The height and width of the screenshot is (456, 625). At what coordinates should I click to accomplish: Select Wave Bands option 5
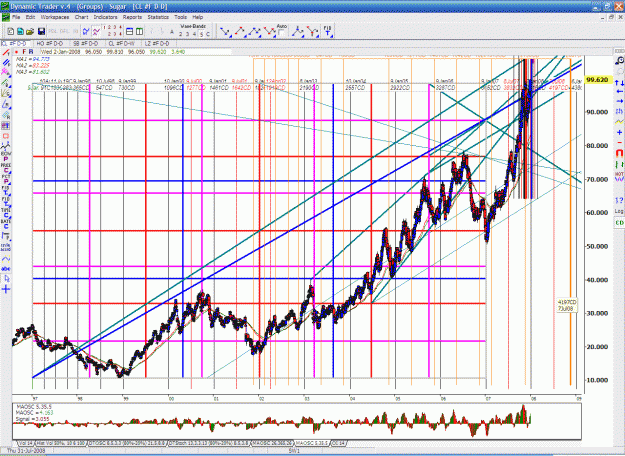click(201, 34)
